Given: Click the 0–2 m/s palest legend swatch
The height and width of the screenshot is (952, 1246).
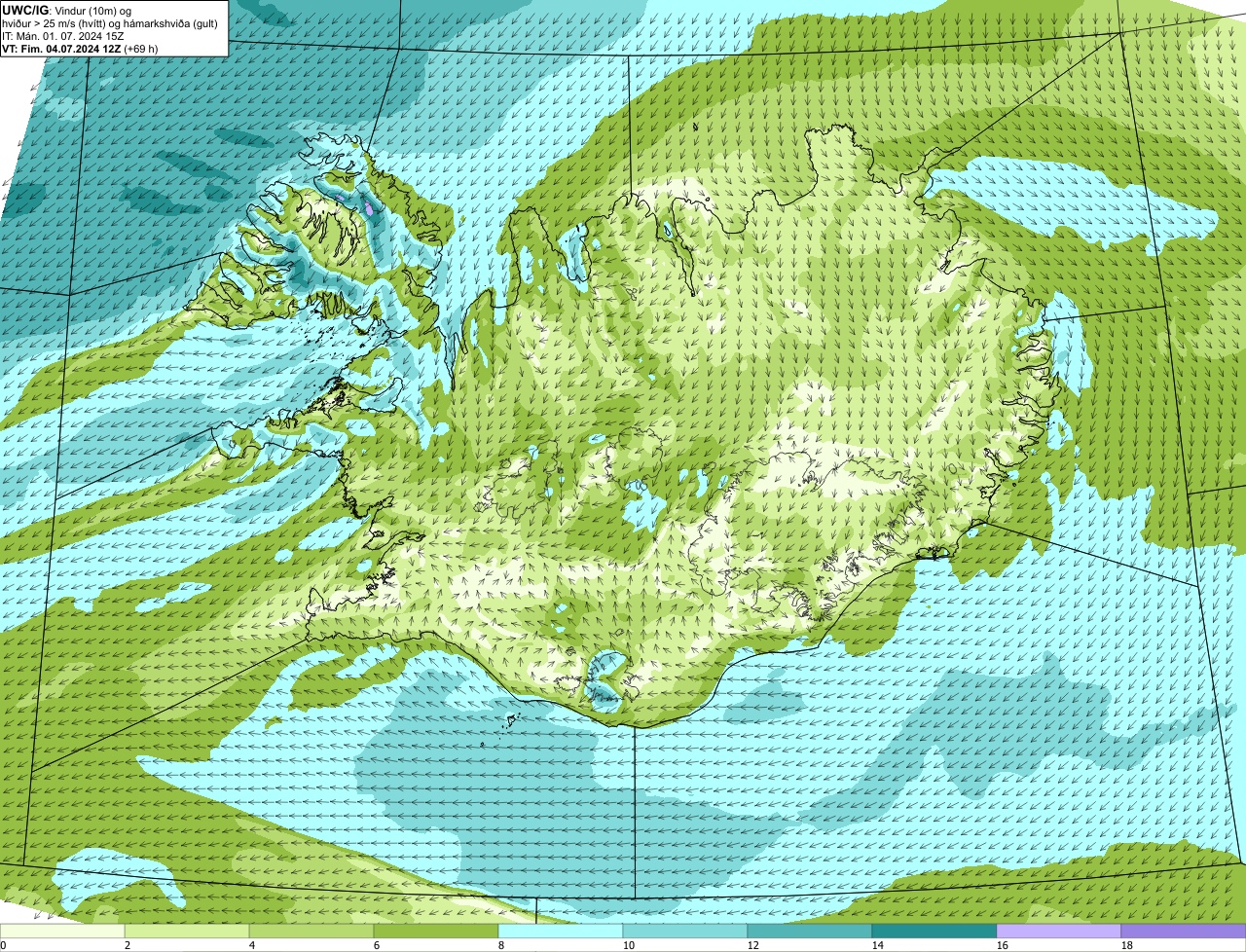Looking at the screenshot, I should click(x=62, y=931).
